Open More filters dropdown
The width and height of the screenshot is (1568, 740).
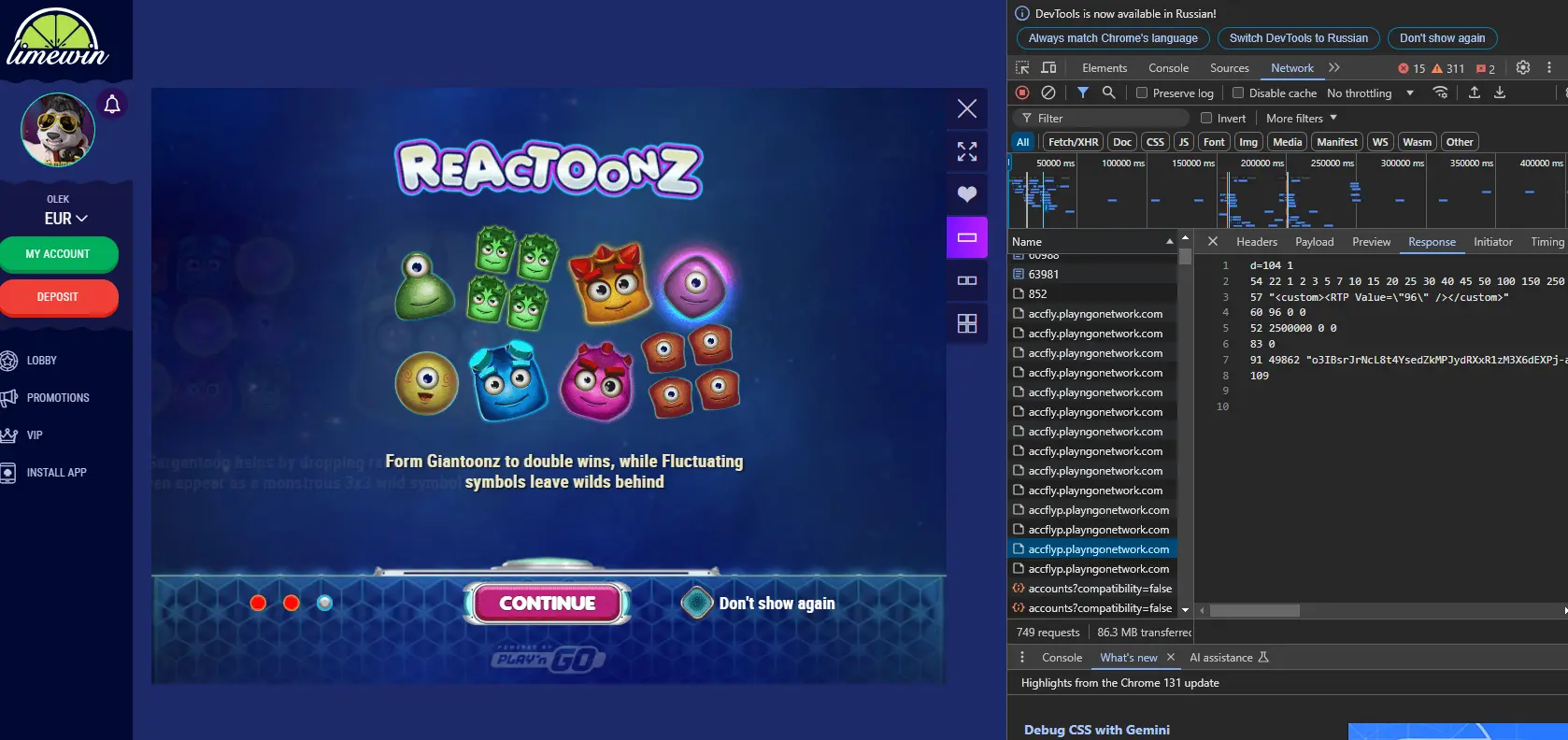coord(1302,119)
